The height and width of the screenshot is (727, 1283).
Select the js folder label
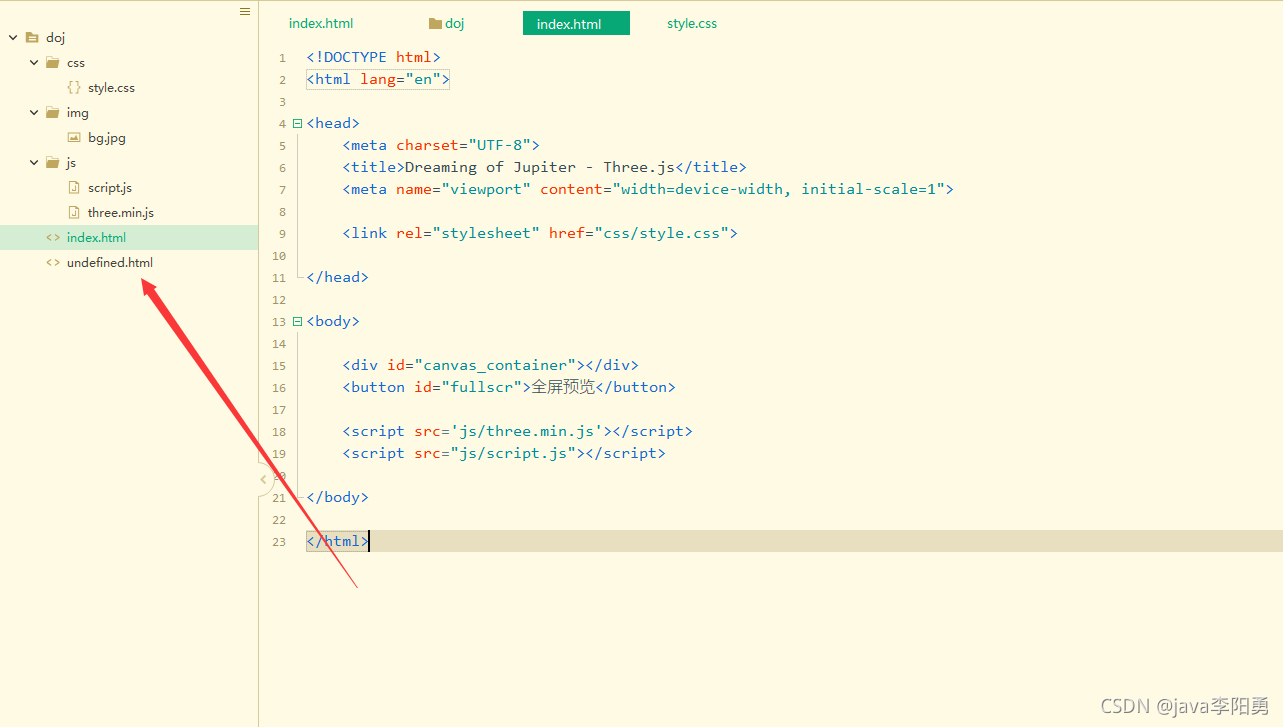click(x=72, y=163)
